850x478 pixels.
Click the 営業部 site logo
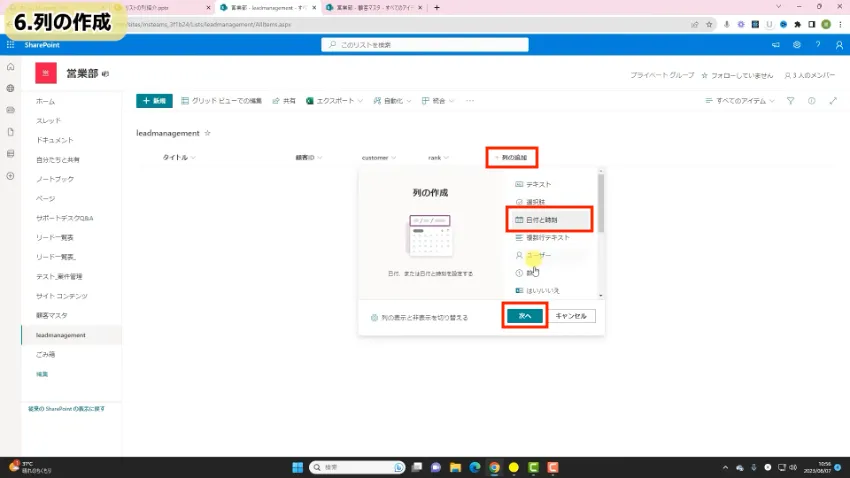point(46,74)
